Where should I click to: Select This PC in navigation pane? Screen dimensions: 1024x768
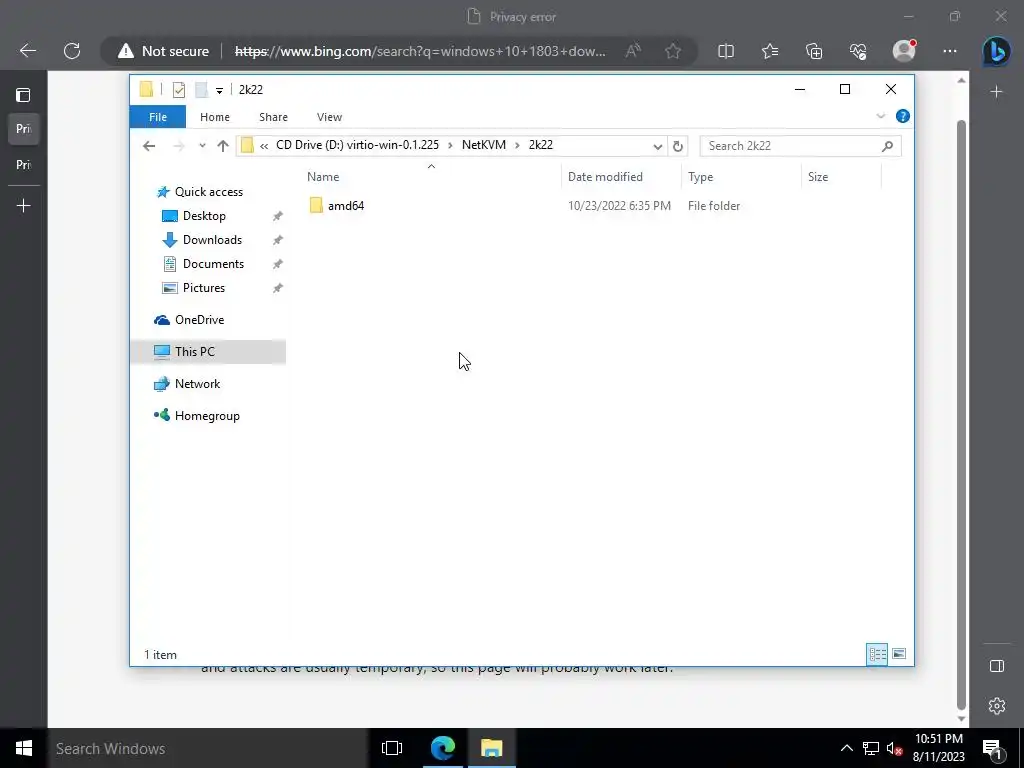(x=195, y=352)
